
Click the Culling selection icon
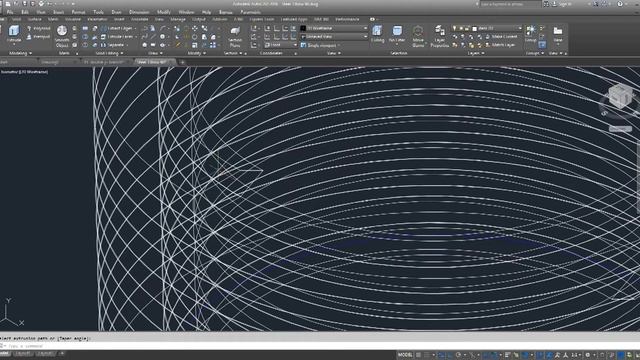click(377, 34)
